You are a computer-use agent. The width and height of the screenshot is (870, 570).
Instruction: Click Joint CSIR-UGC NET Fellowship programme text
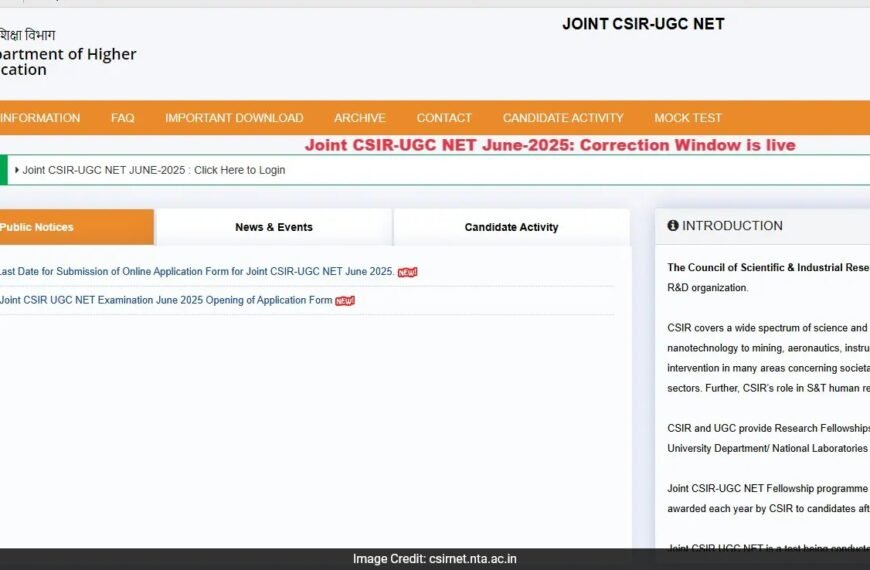pos(768,488)
